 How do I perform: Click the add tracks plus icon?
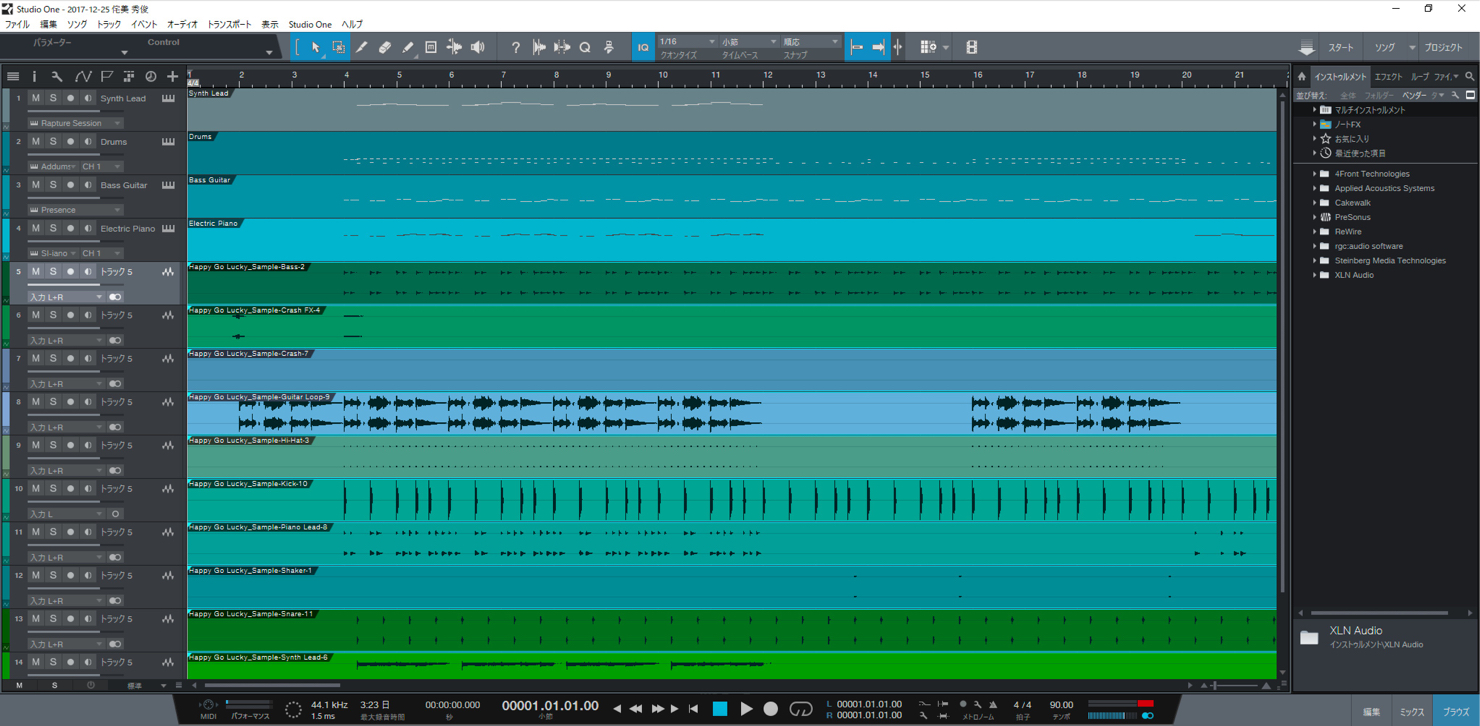pos(172,77)
